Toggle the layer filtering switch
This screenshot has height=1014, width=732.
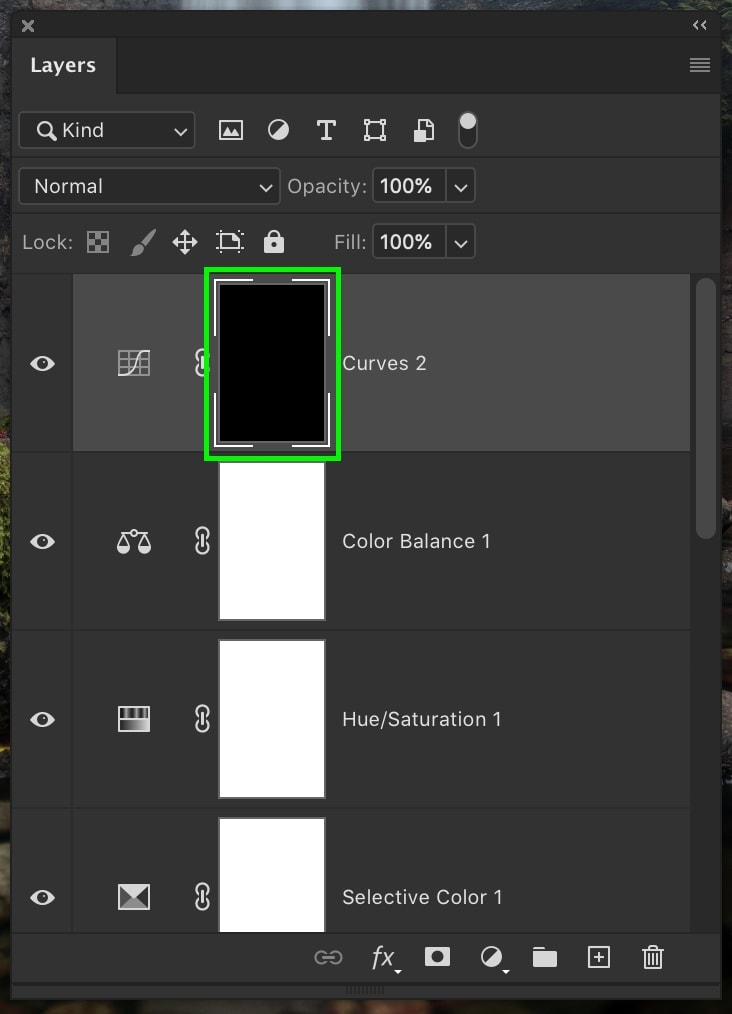pyautogui.click(x=468, y=131)
